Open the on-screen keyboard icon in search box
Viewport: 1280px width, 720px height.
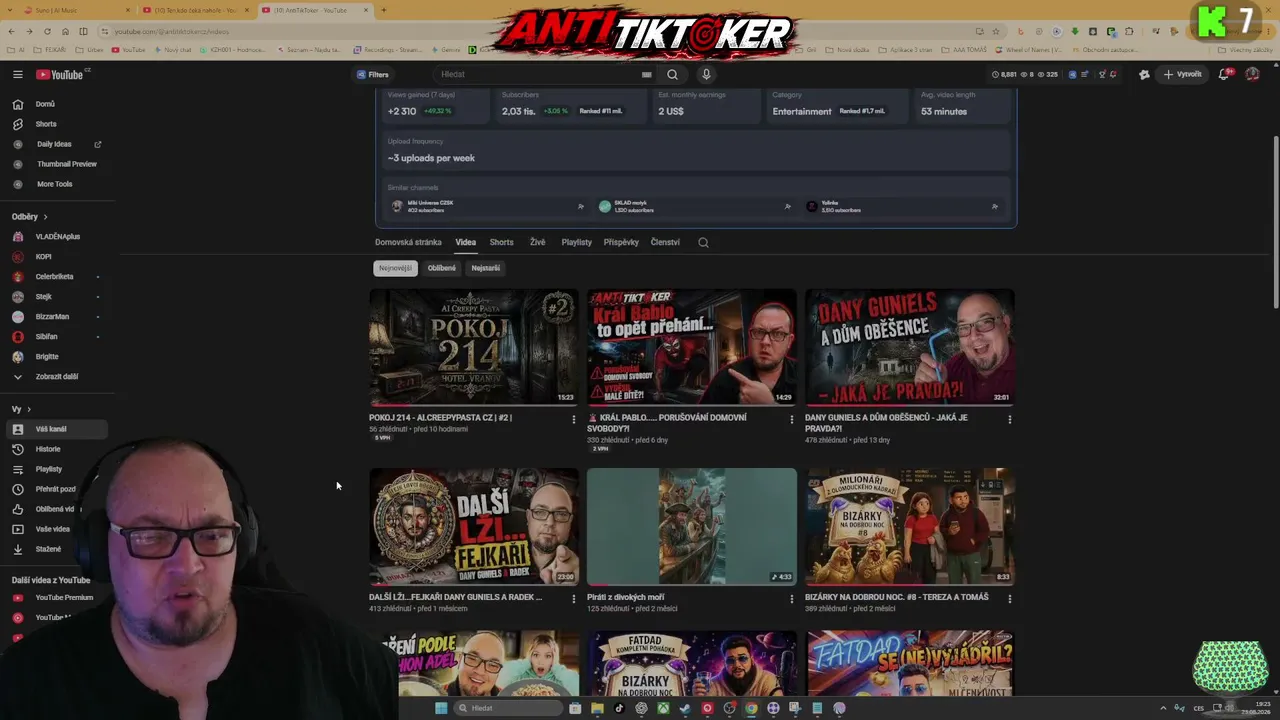tap(647, 74)
